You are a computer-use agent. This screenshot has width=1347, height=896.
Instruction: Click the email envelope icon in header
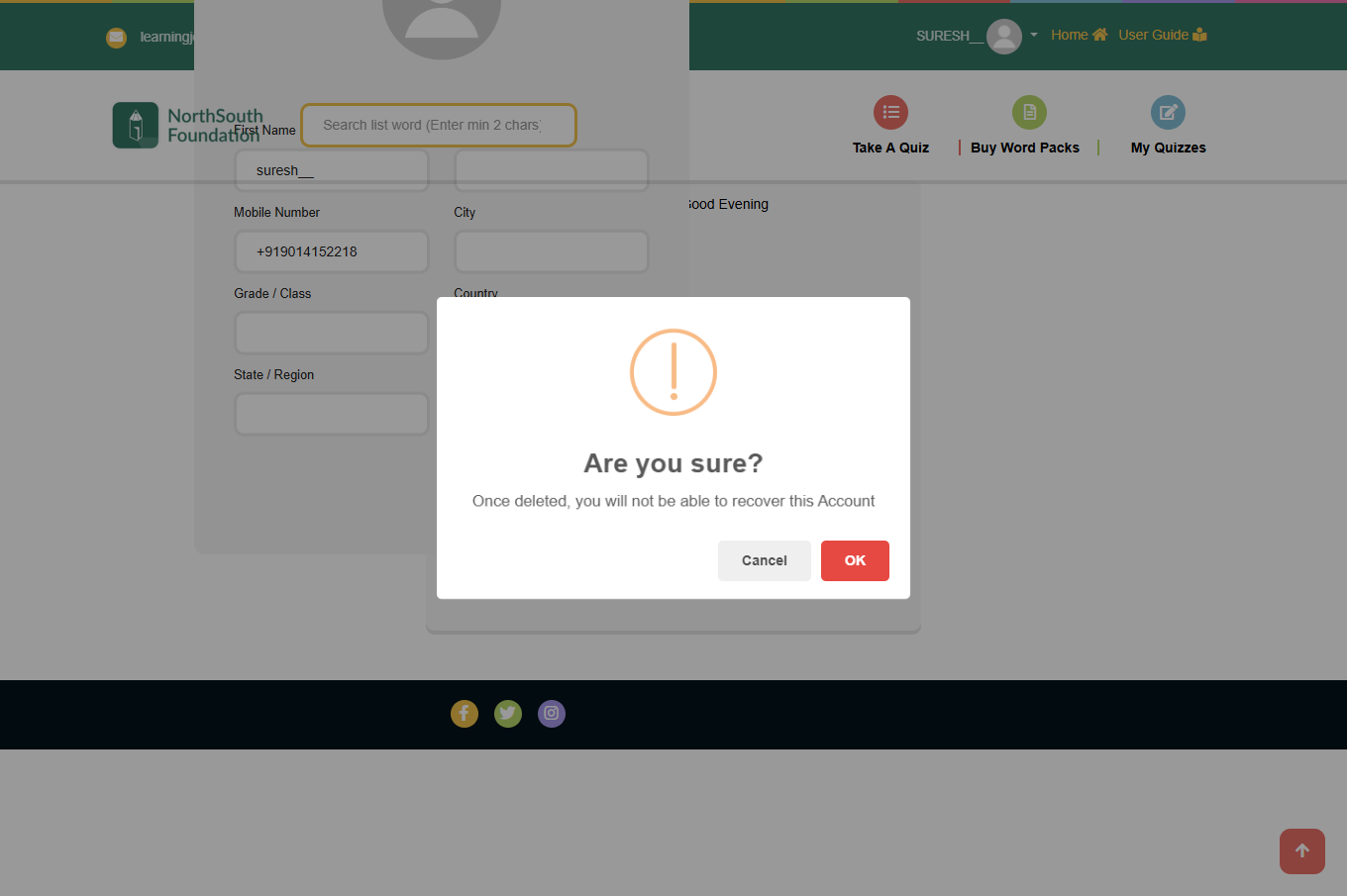[x=117, y=38]
